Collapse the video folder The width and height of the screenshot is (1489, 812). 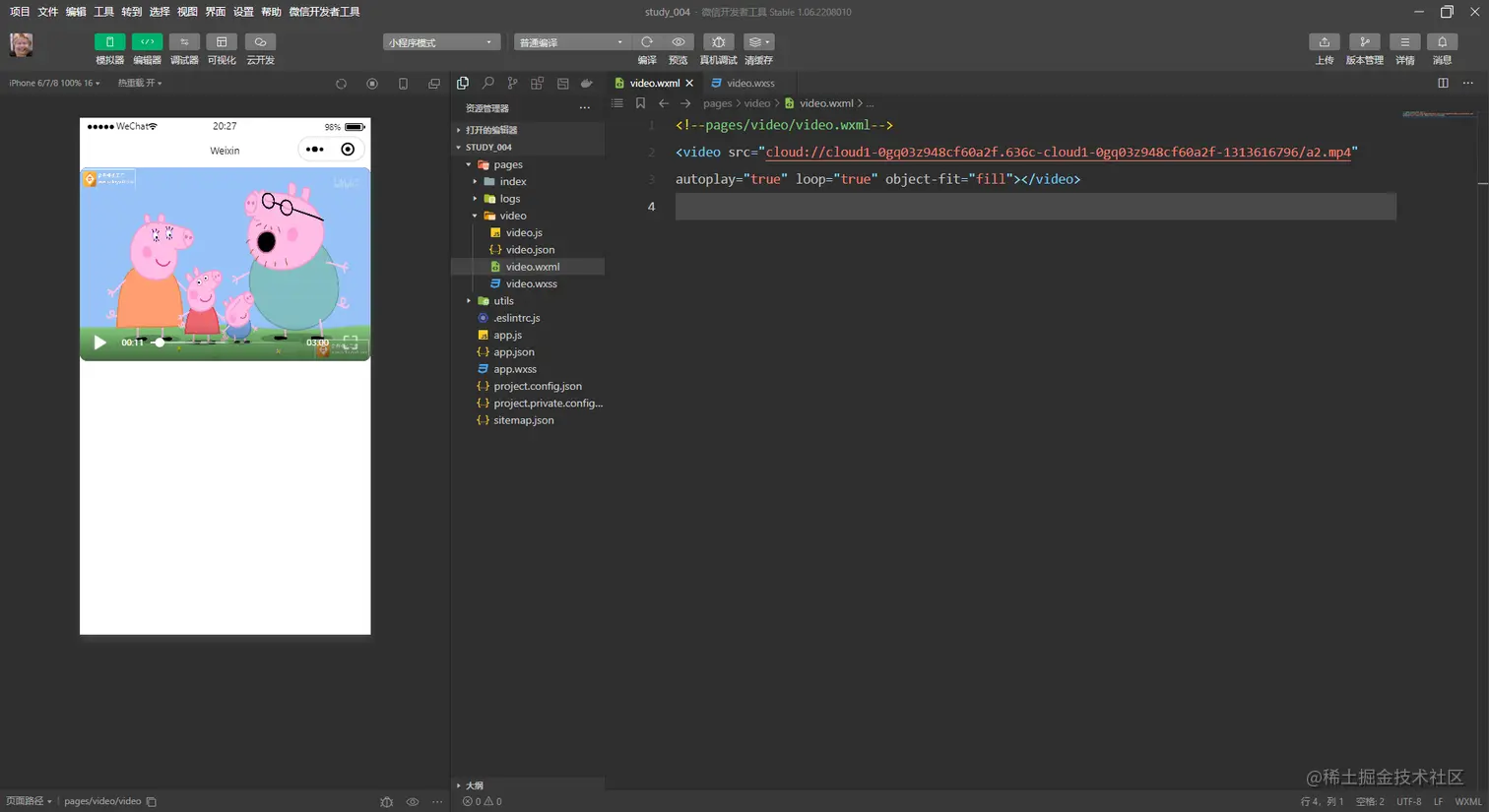(x=528, y=216)
